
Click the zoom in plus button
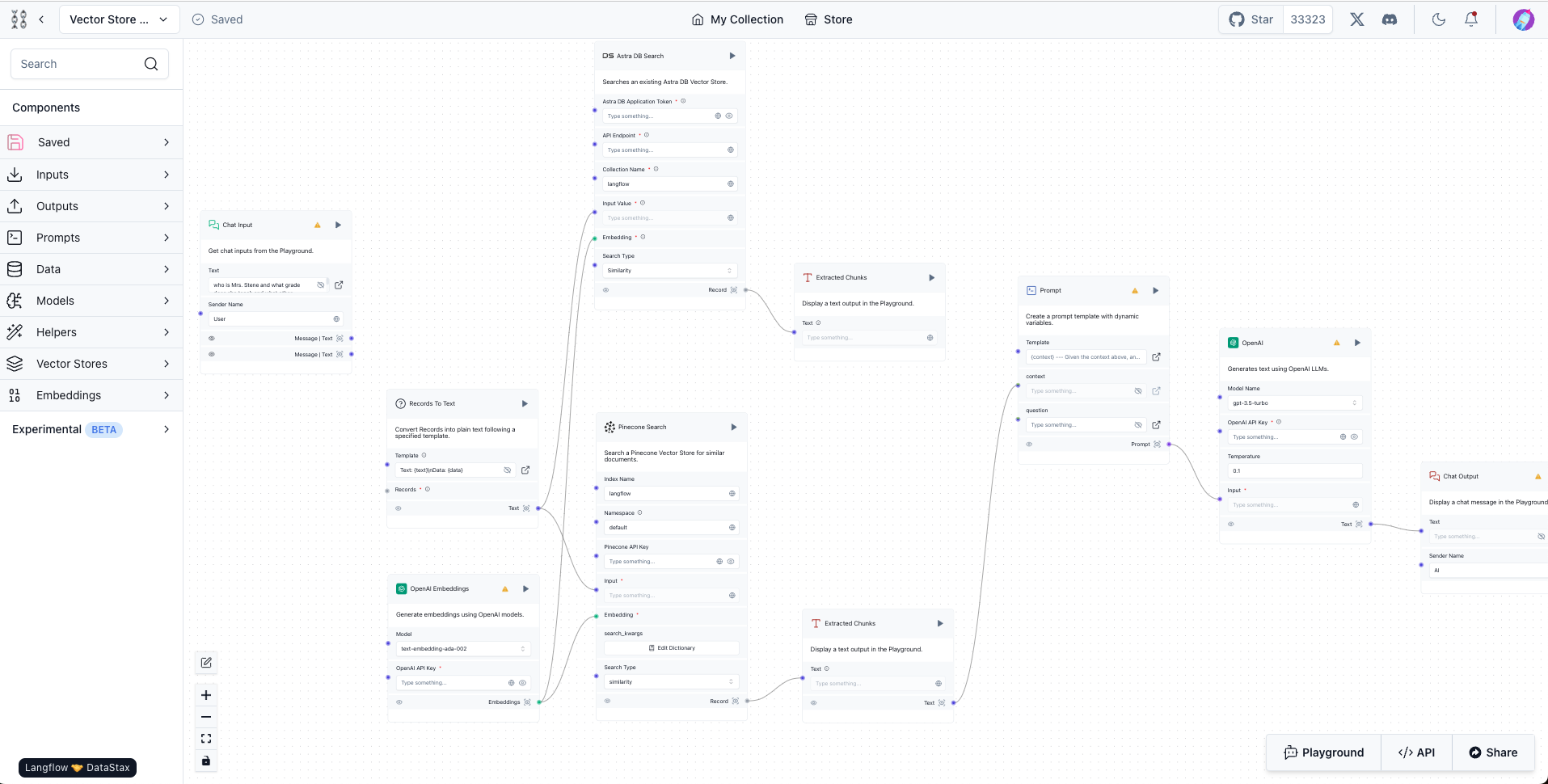[206, 695]
